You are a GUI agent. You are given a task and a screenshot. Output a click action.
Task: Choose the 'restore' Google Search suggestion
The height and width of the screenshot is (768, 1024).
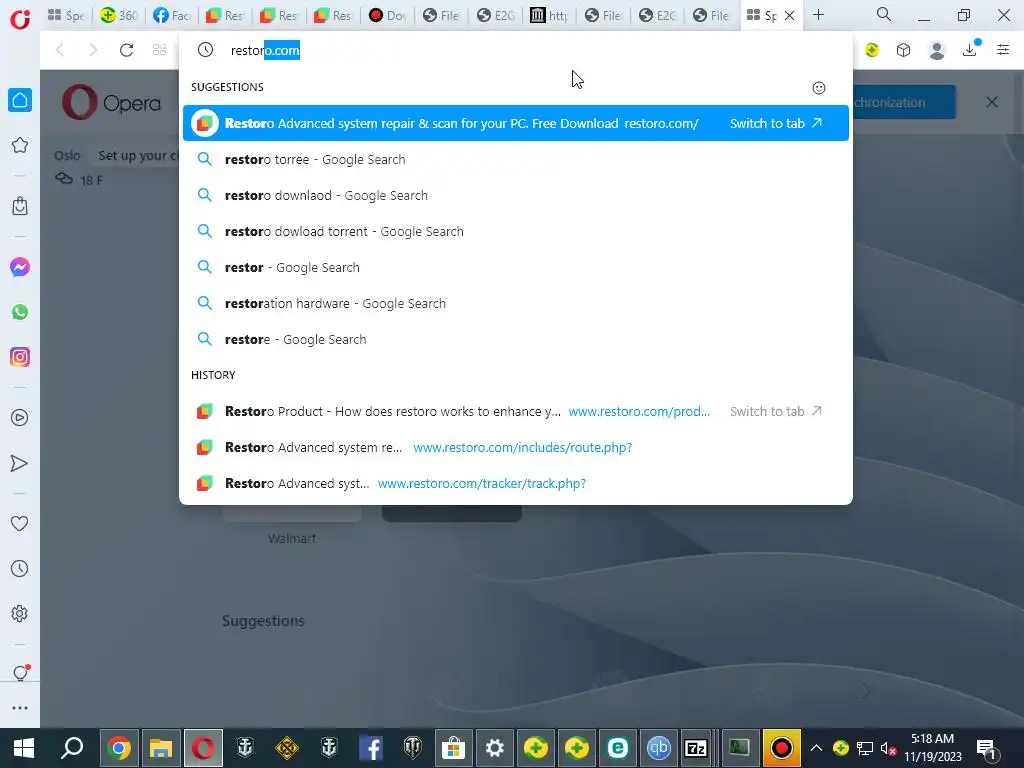tap(516, 339)
